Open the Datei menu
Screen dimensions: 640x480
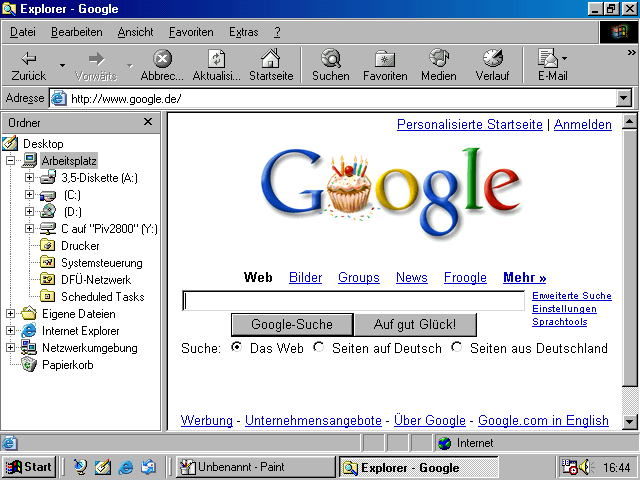pos(22,32)
